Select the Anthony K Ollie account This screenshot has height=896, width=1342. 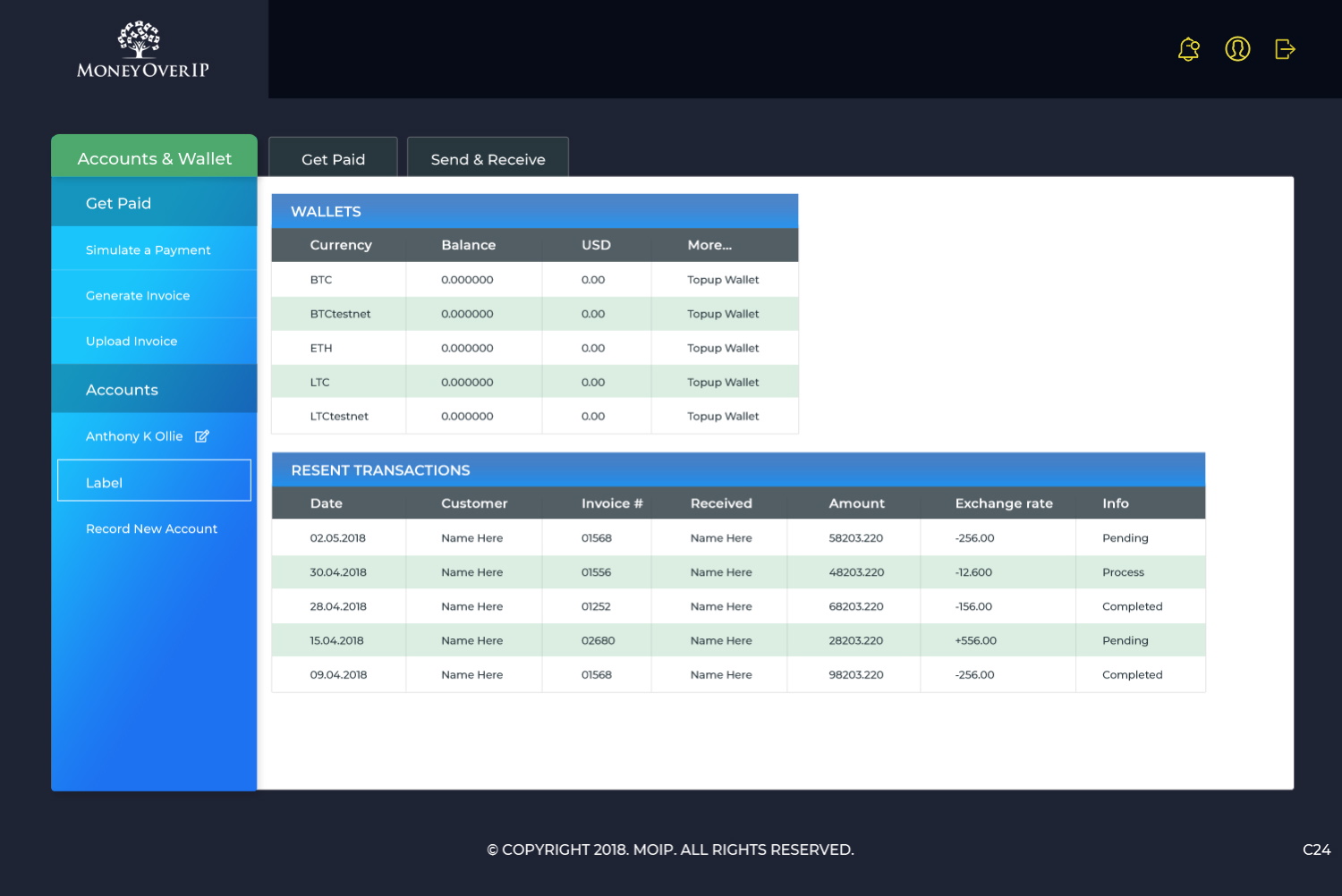coord(134,436)
